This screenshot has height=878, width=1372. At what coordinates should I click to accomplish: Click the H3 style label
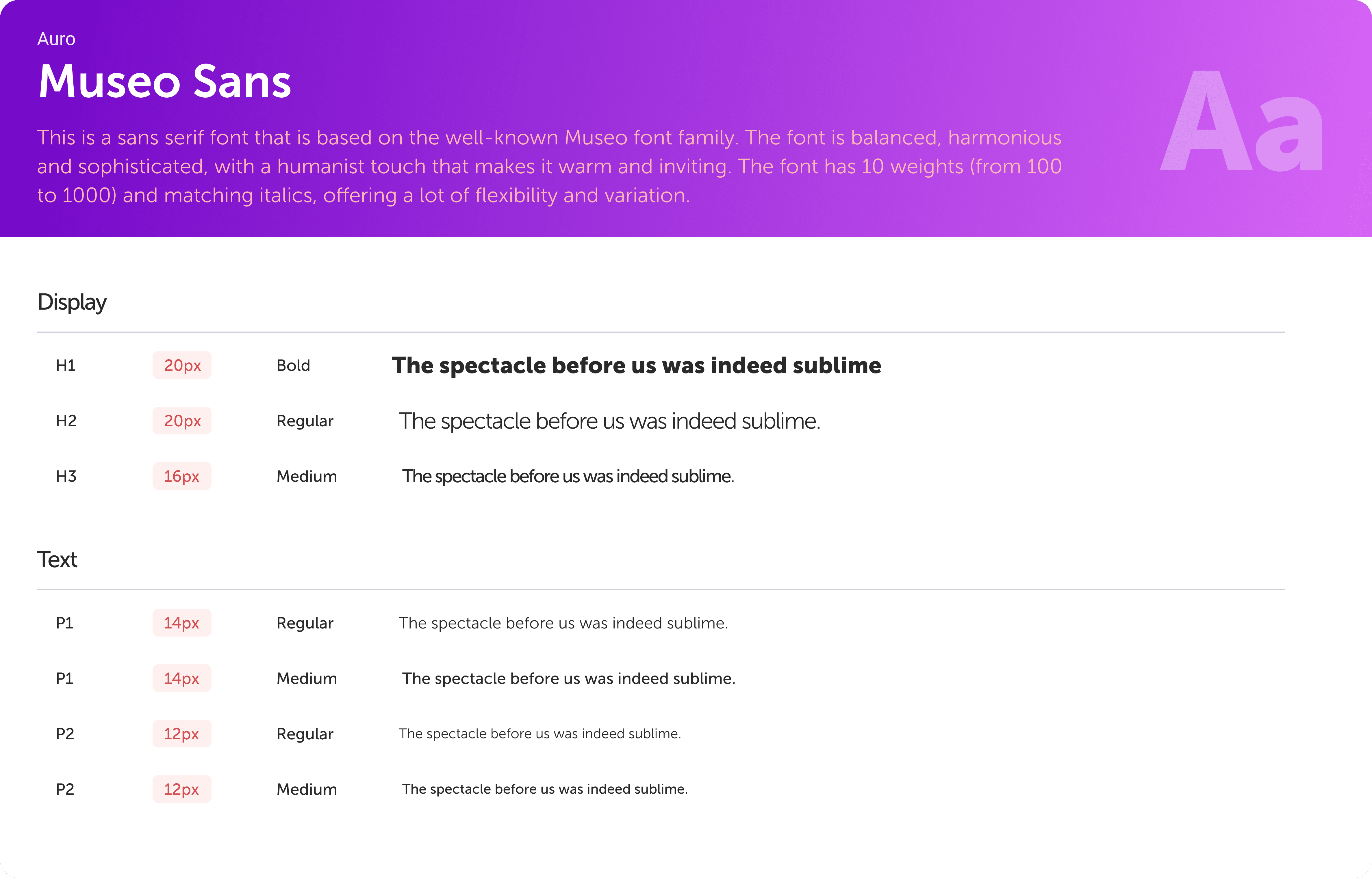tap(66, 476)
